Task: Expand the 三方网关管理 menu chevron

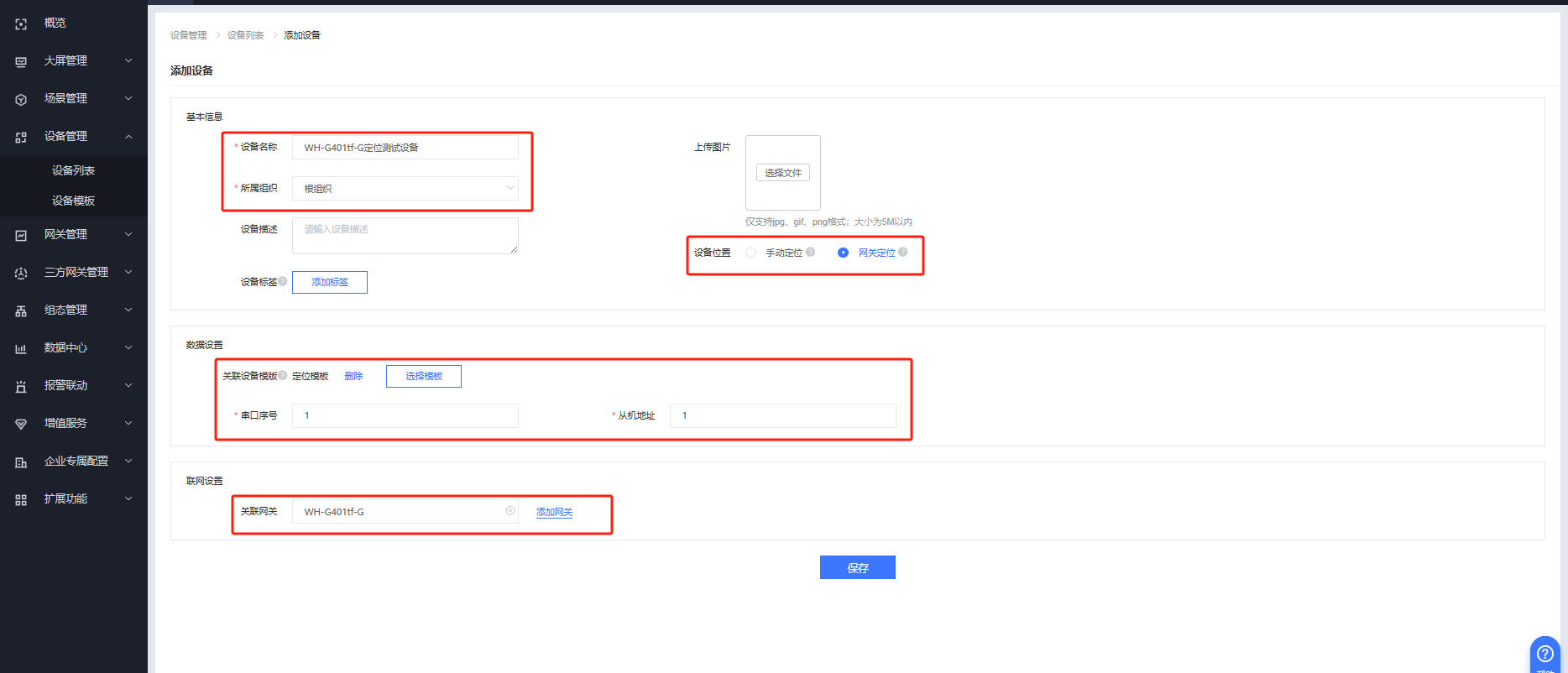Action: [x=128, y=272]
